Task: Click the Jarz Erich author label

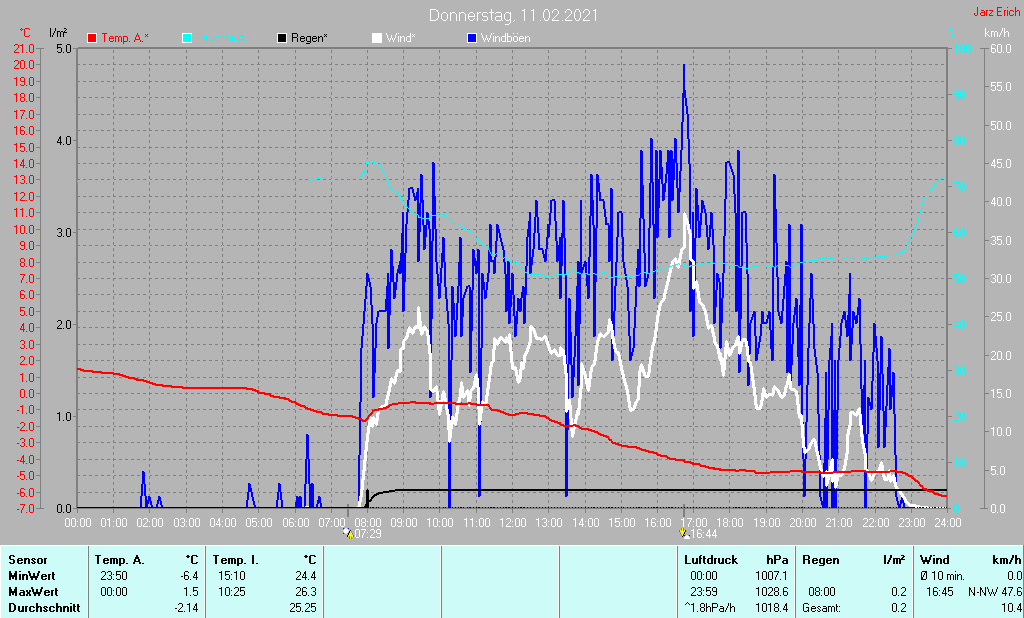Action: point(996,13)
